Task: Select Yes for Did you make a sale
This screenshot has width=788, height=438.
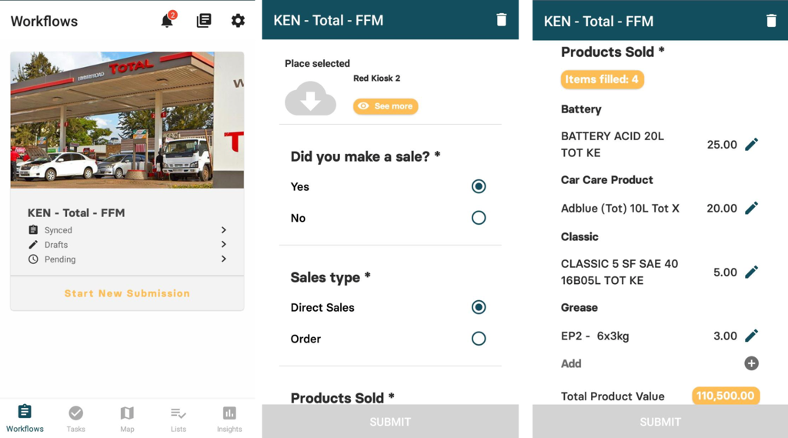Action: (478, 186)
